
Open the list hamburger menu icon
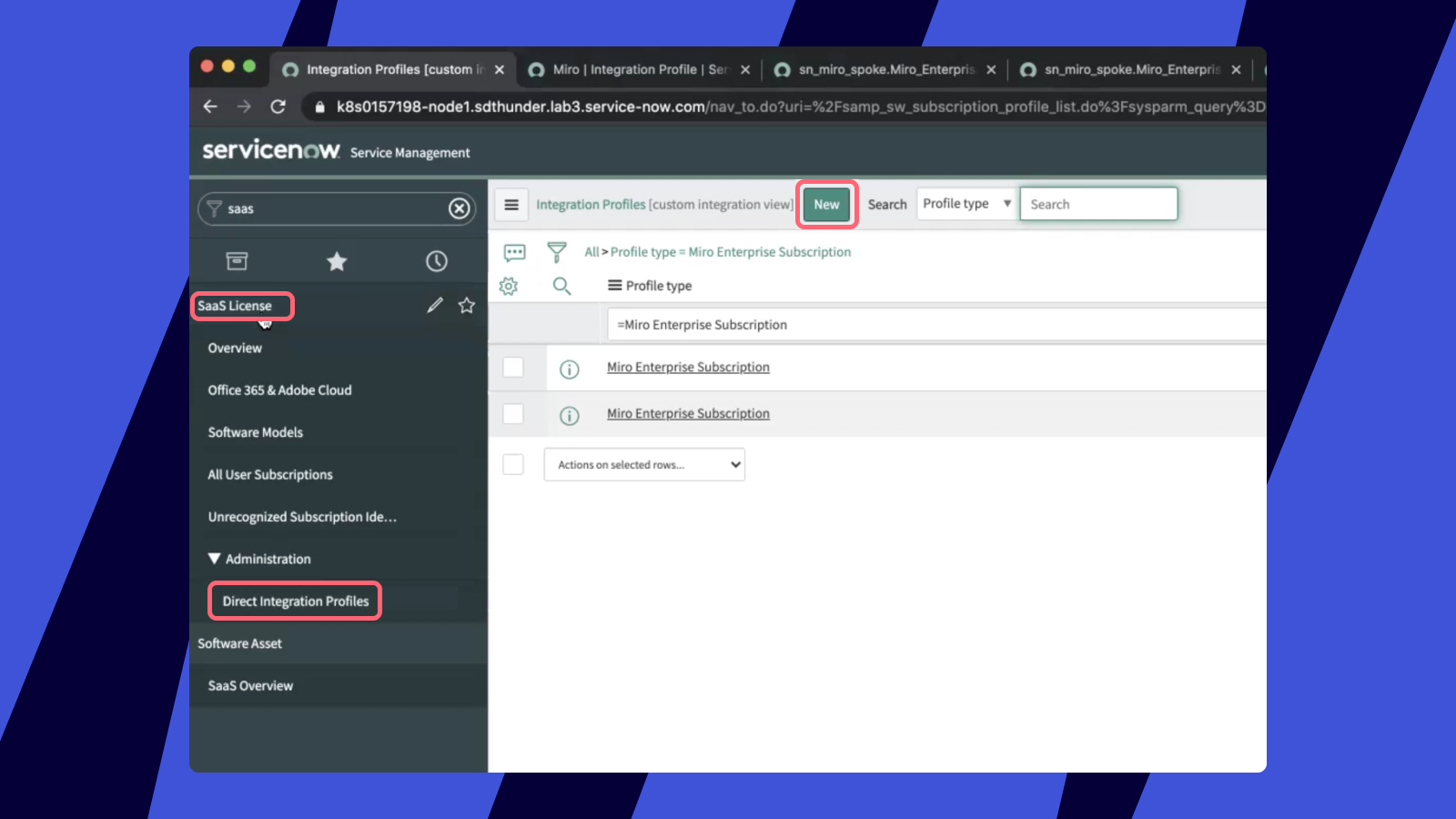click(x=511, y=205)
